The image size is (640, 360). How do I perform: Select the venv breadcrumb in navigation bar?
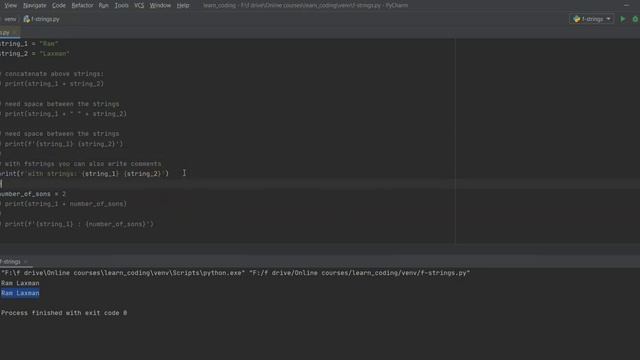pos(10,19)
